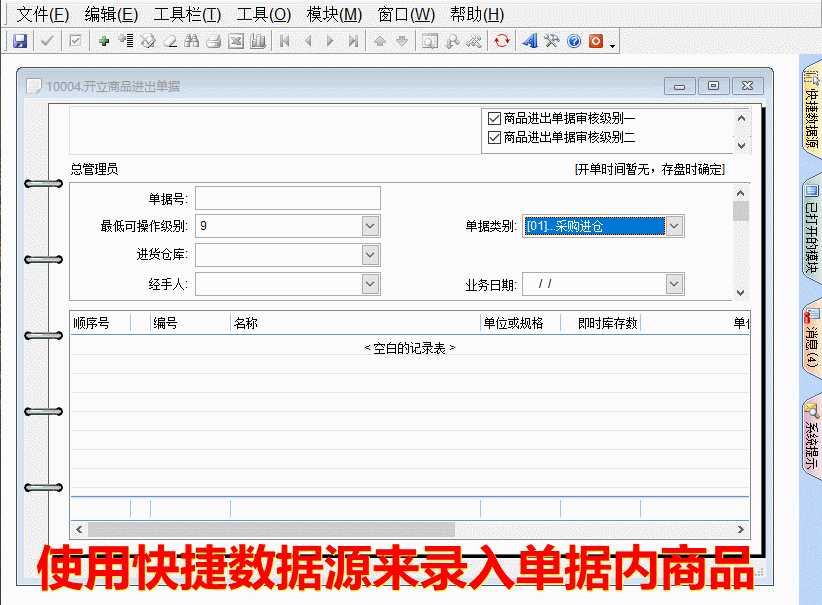The image size is (822, 605).
Task: Open the 单据类别 dropdown
Action: [675, 226]
